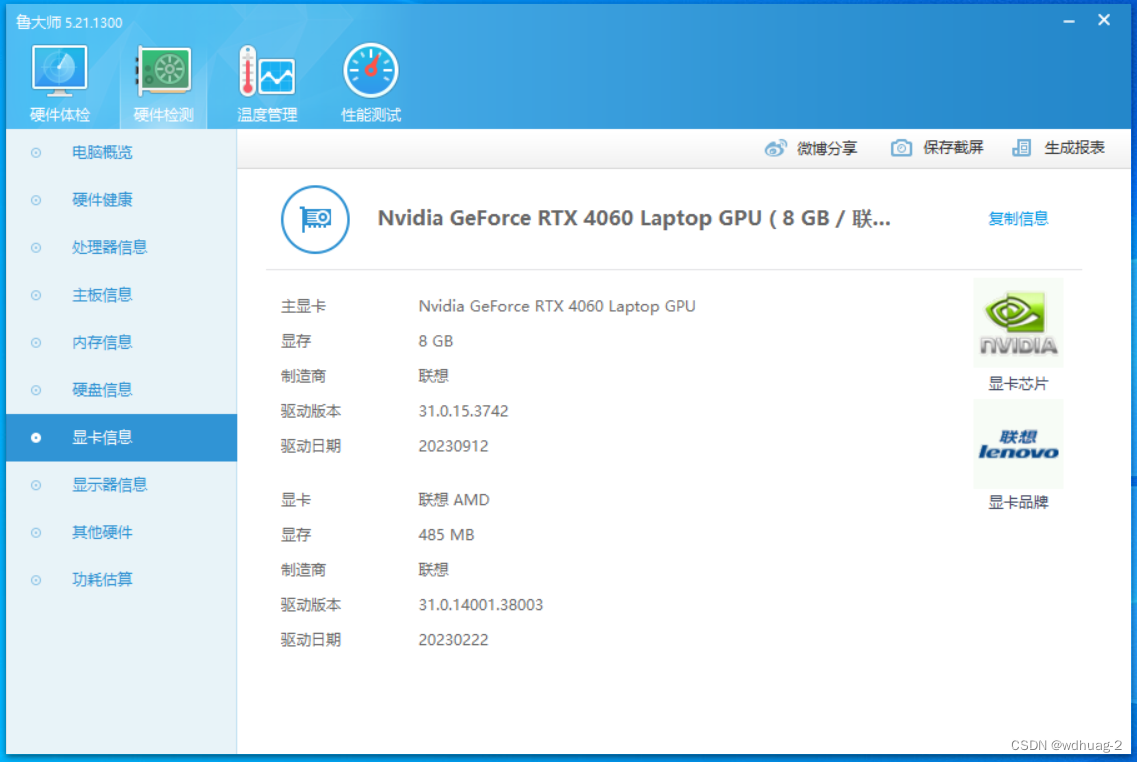
Task: Click driver date 20230912
Action: pyautogui.click(x=453, y=446)
